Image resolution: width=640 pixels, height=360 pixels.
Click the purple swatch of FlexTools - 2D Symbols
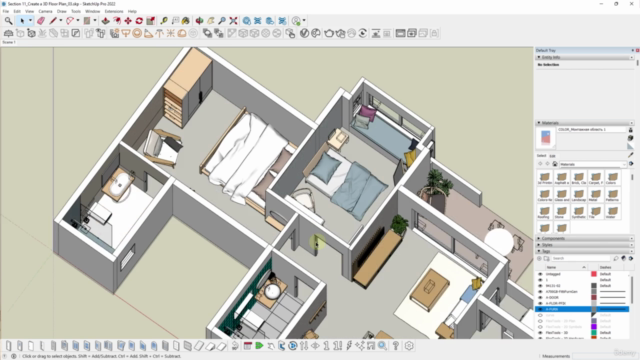tap(594, 327)
